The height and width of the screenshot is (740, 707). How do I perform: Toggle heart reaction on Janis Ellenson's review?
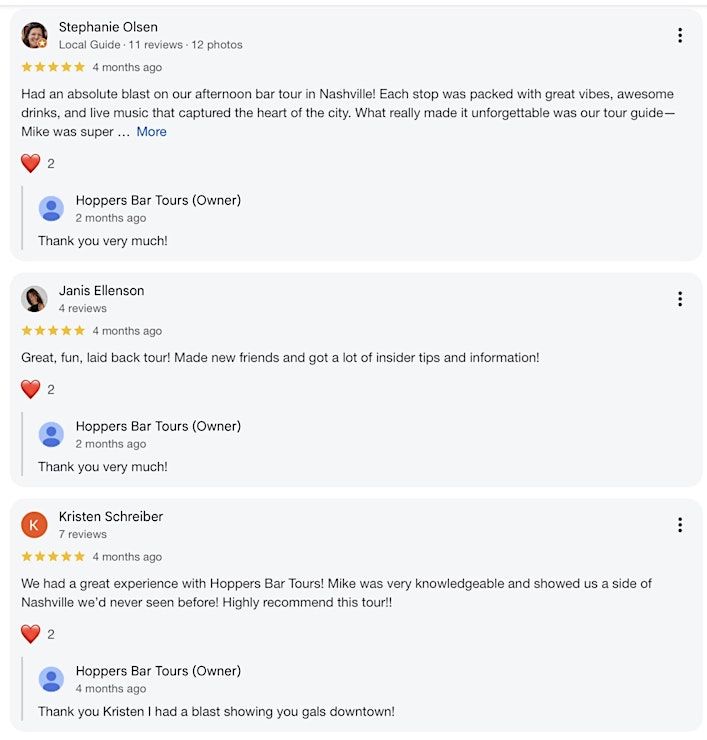pyautogui.click(x=31, y=390)
